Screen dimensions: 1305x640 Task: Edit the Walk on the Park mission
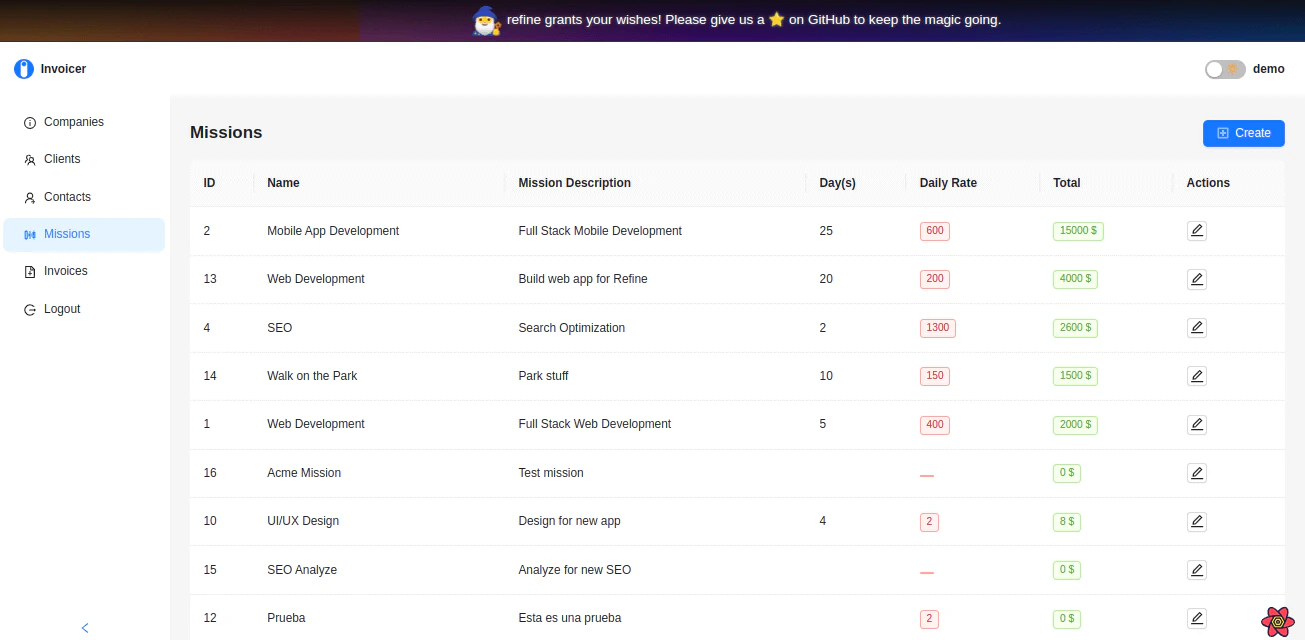tap(1197, 375)
